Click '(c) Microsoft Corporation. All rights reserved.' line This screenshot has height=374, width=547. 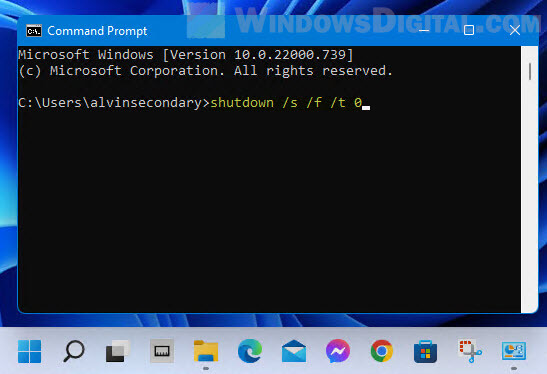pyautogui.click(x=206, y=71)
